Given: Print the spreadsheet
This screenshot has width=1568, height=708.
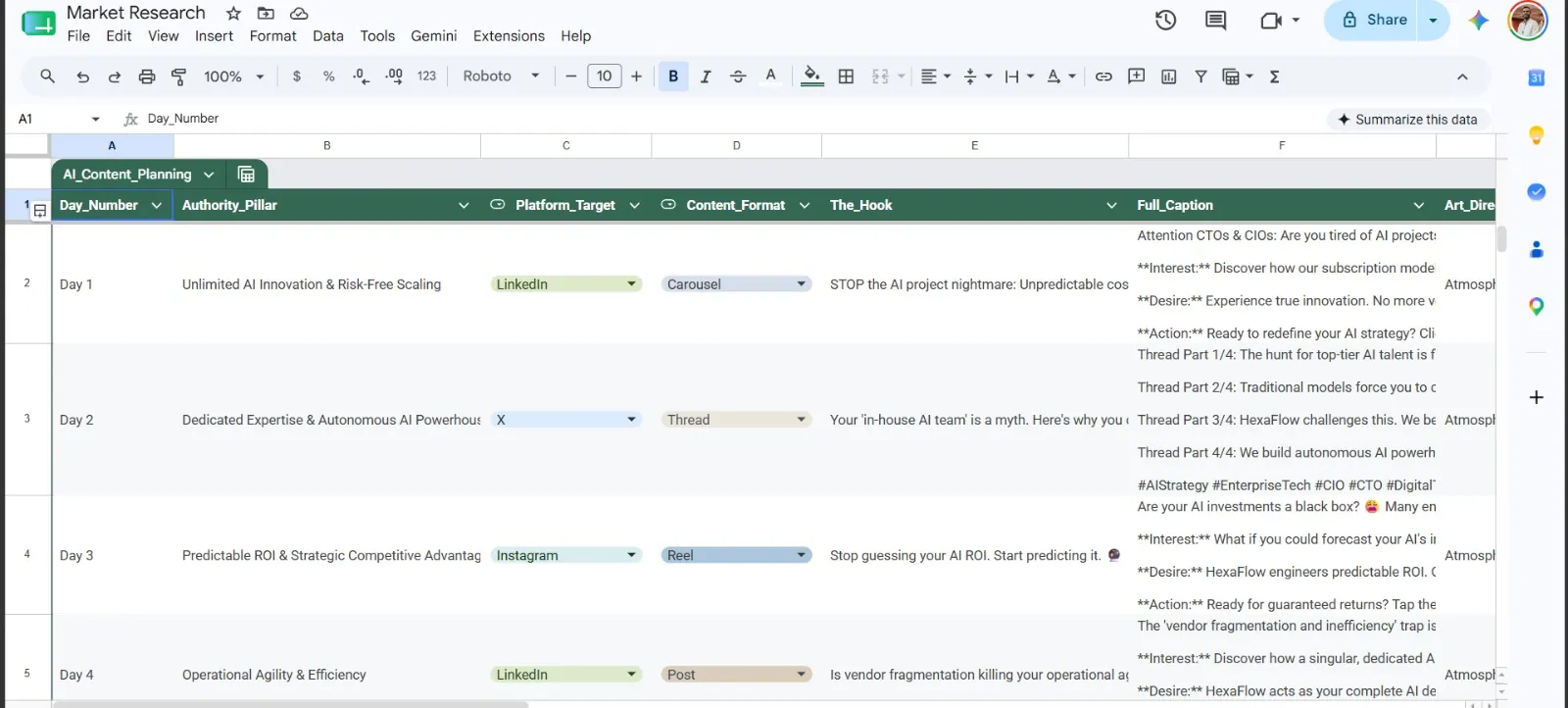Looking at the screenshot, I should [x=147, y=76].
